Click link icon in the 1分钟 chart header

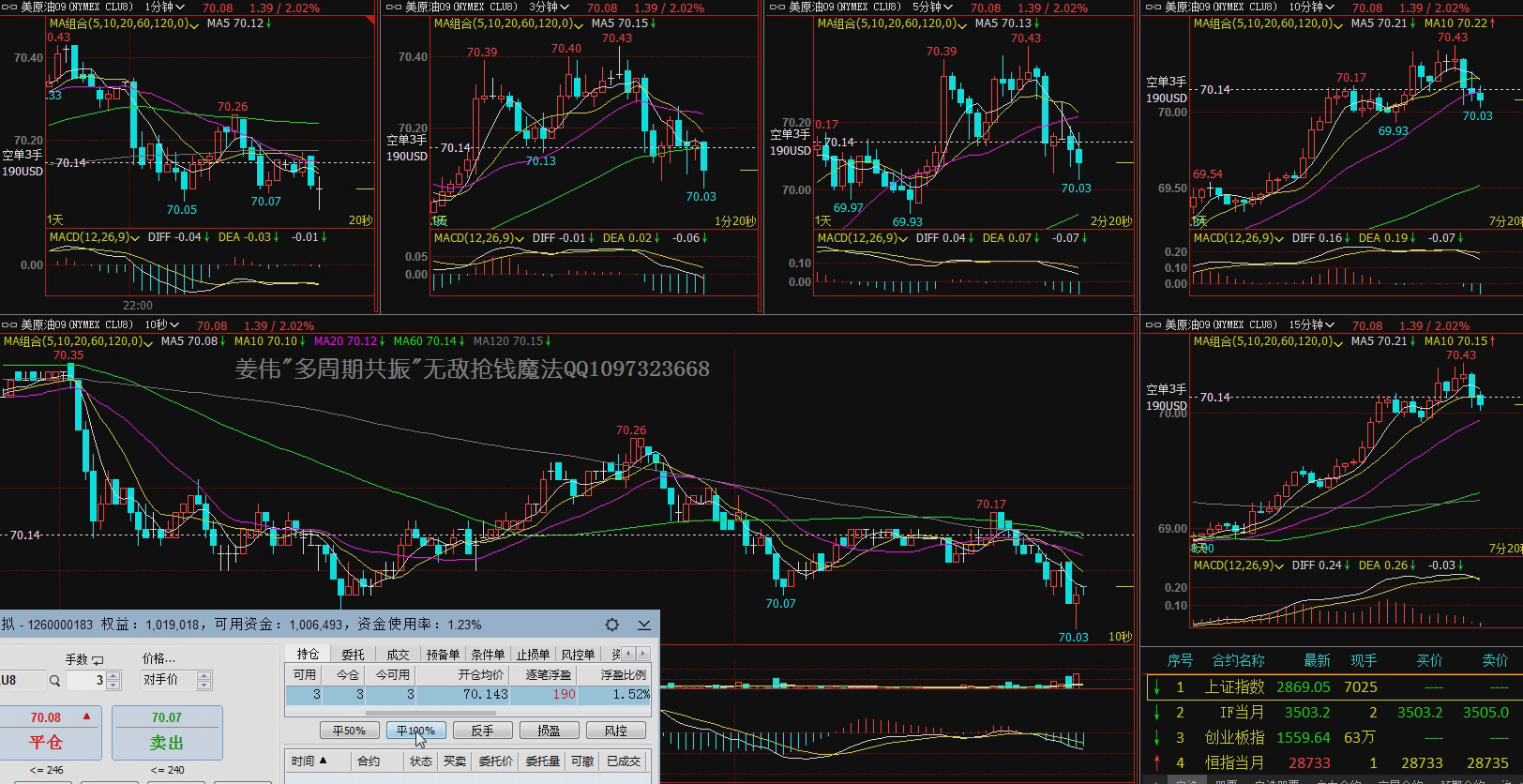(x=9, y=8)
